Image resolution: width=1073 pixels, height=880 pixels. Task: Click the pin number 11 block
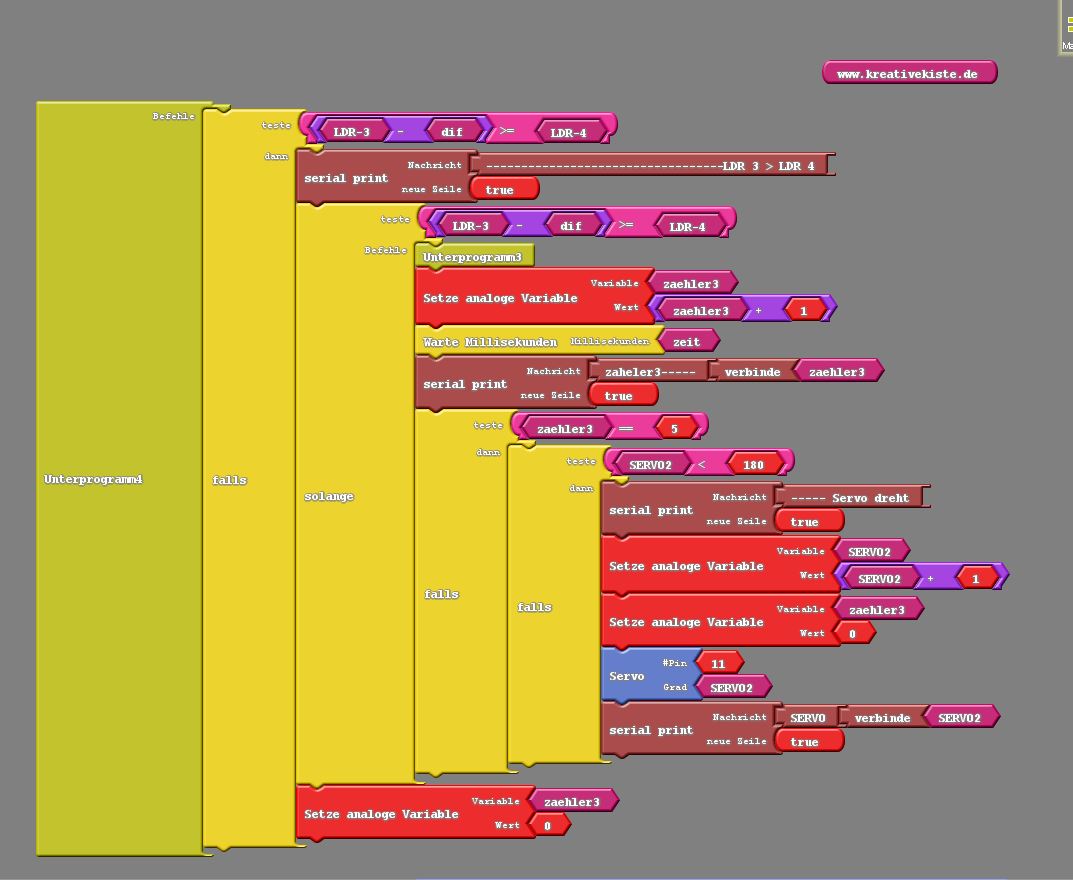[718, 664]
